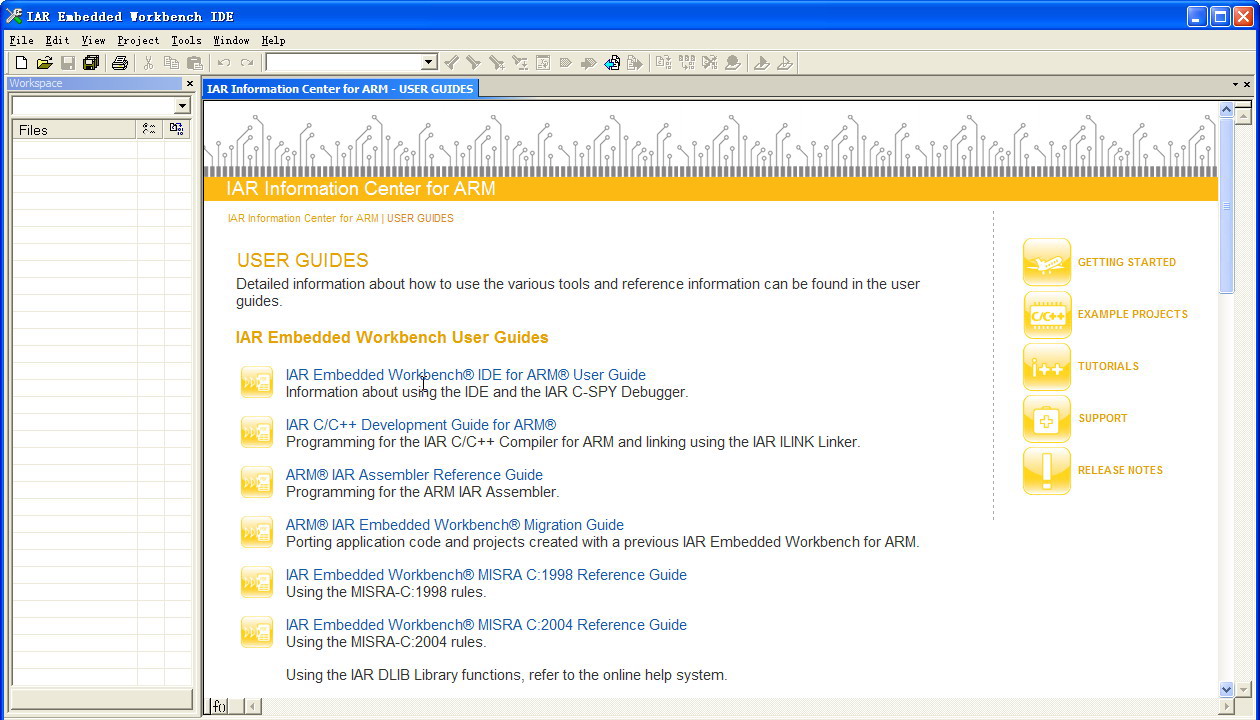
Task: Click breadcrumb IAR Information Center for ARM
Action: click(x=303, y=218)
